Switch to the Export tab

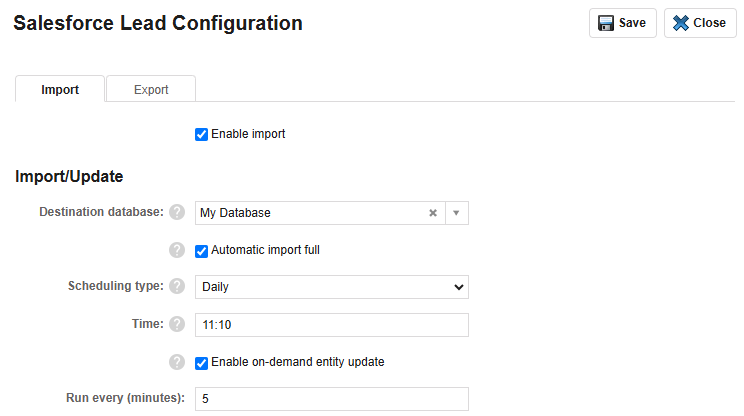151,89
